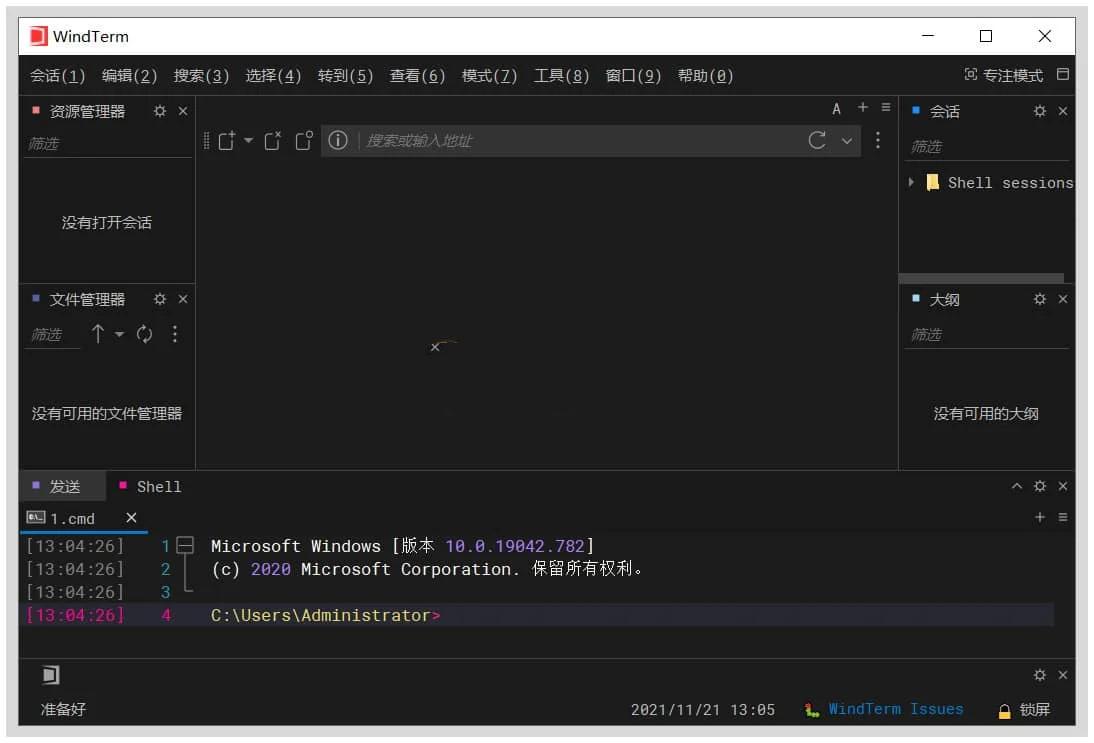
Task: Open the 会话(1) menu
Action: (x=58, y=76)
